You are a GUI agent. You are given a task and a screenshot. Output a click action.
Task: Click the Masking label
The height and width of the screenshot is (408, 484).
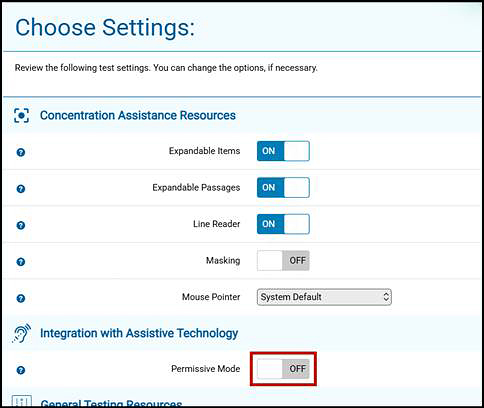tap(223, 260)
